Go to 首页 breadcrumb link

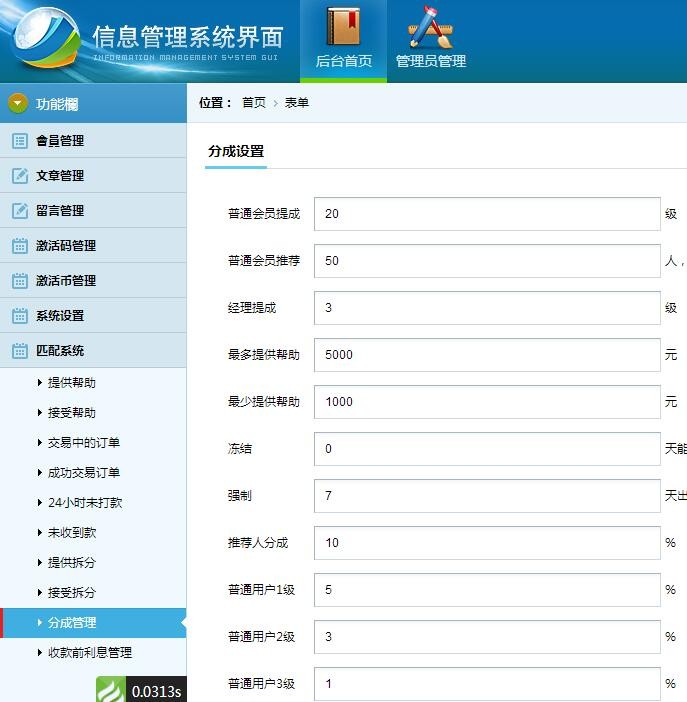tap(254, 103)
